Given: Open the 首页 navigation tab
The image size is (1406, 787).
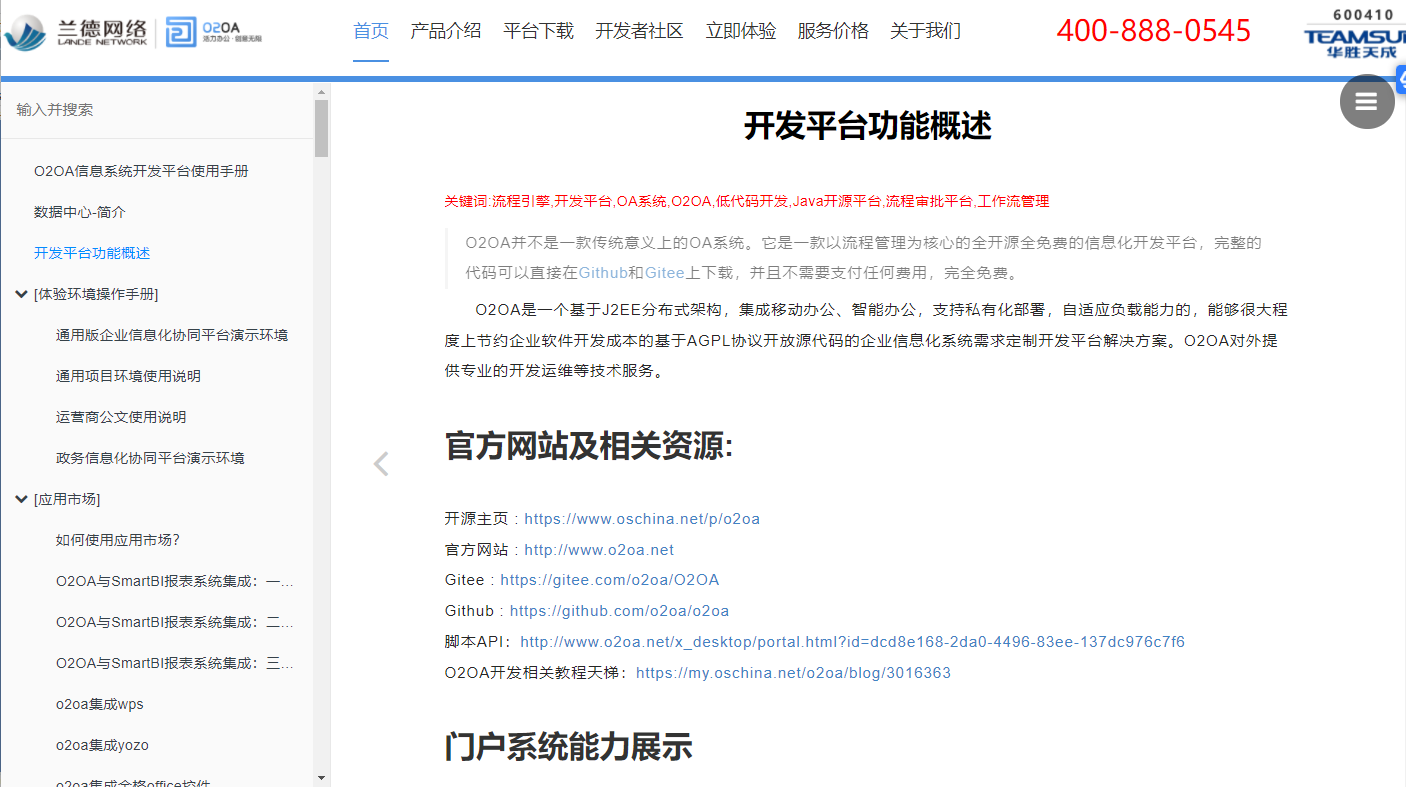Looking at the screenshot, I should [x=371, y=31].
